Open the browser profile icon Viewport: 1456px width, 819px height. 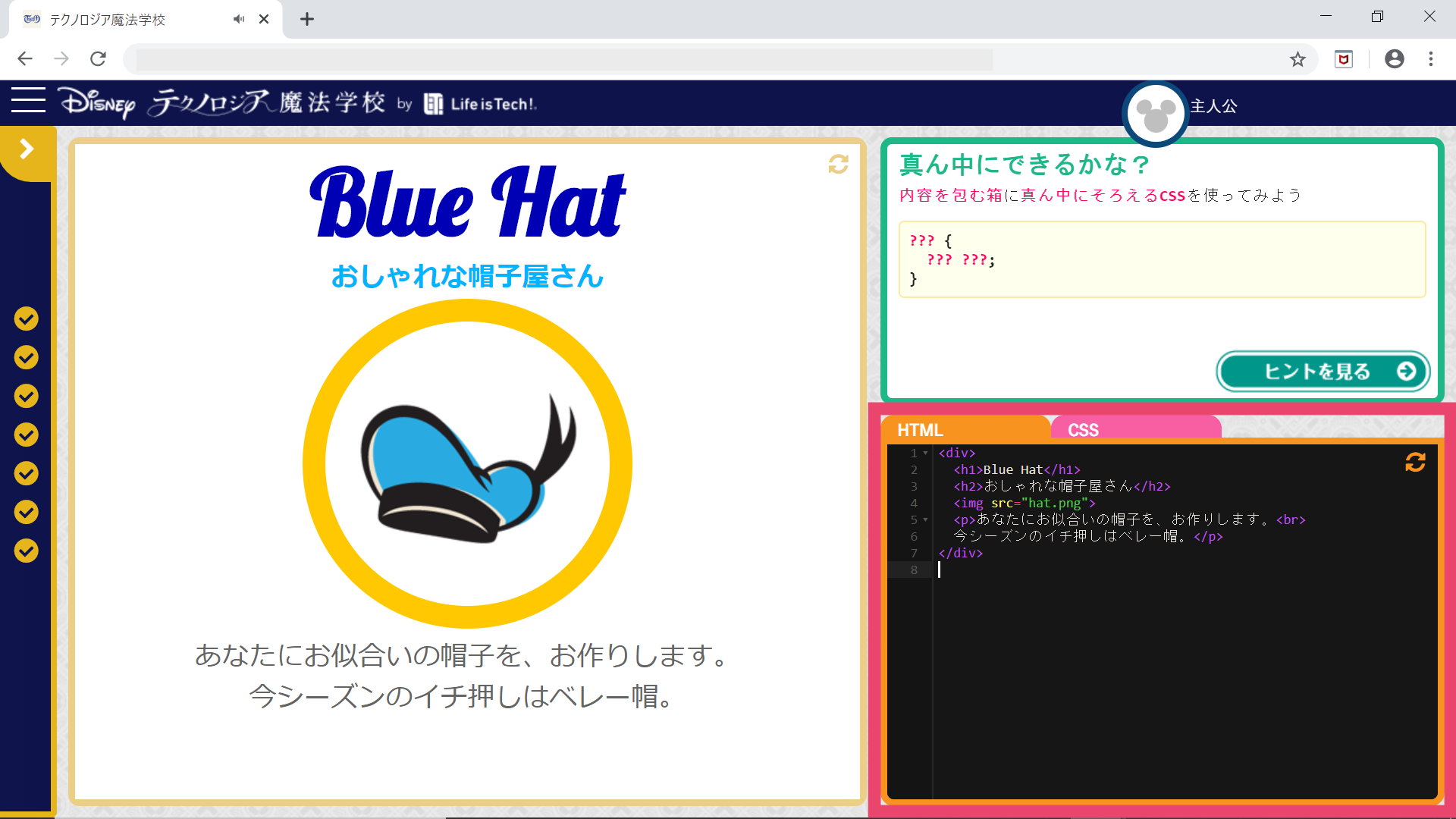1394,59
